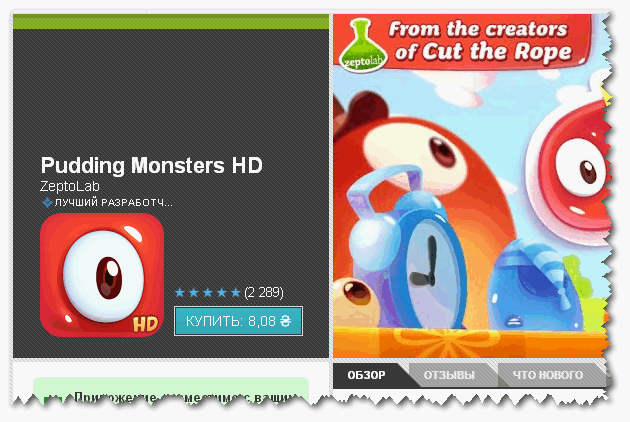Click the blue top developer diamond badge
The height and width of the screenshot is (422, 630).
[x=47, y=203]
